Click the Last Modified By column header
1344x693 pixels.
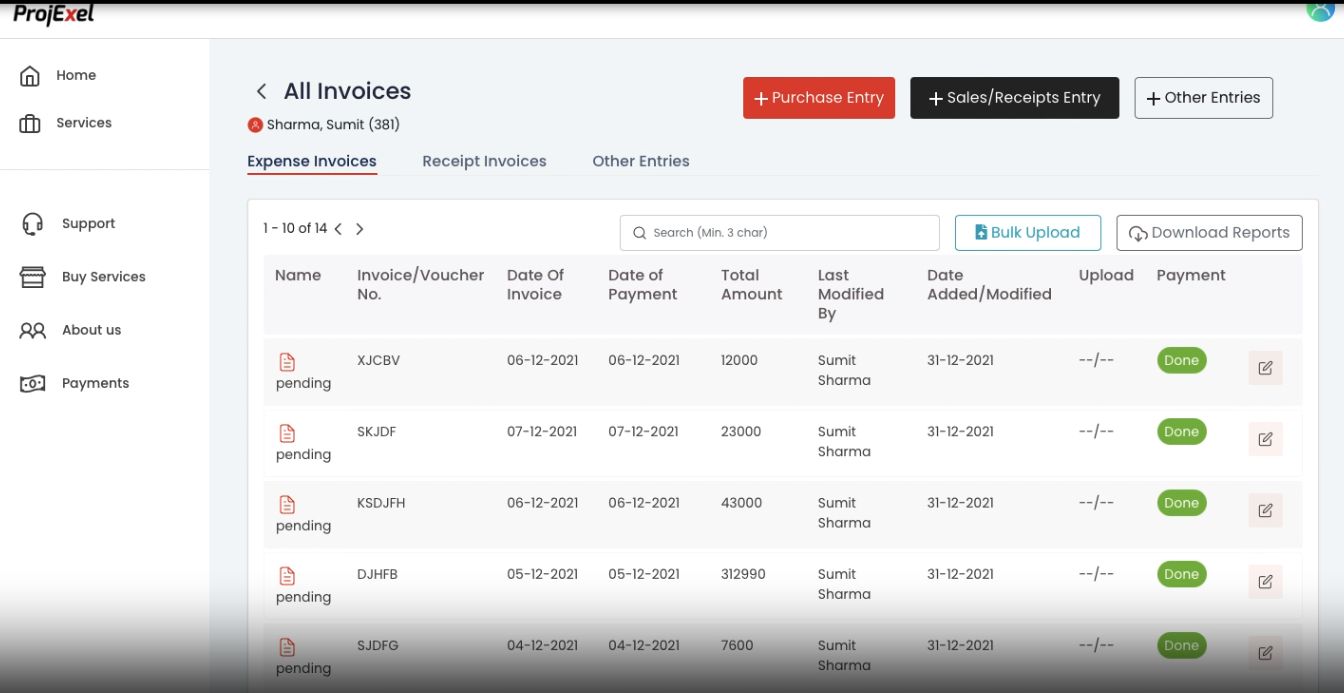tap(851, 294)
